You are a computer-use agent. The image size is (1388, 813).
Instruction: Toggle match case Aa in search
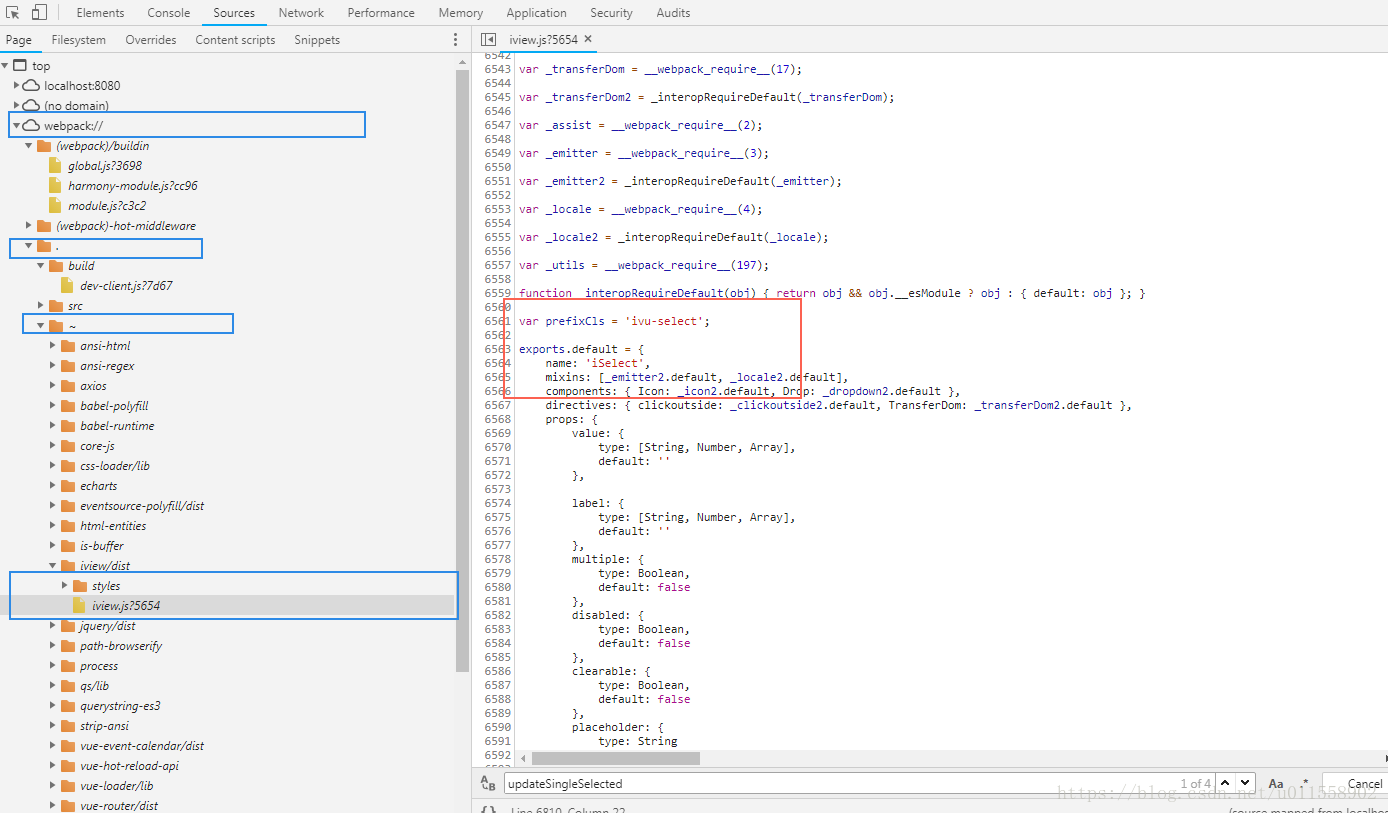coord(1276,784)
